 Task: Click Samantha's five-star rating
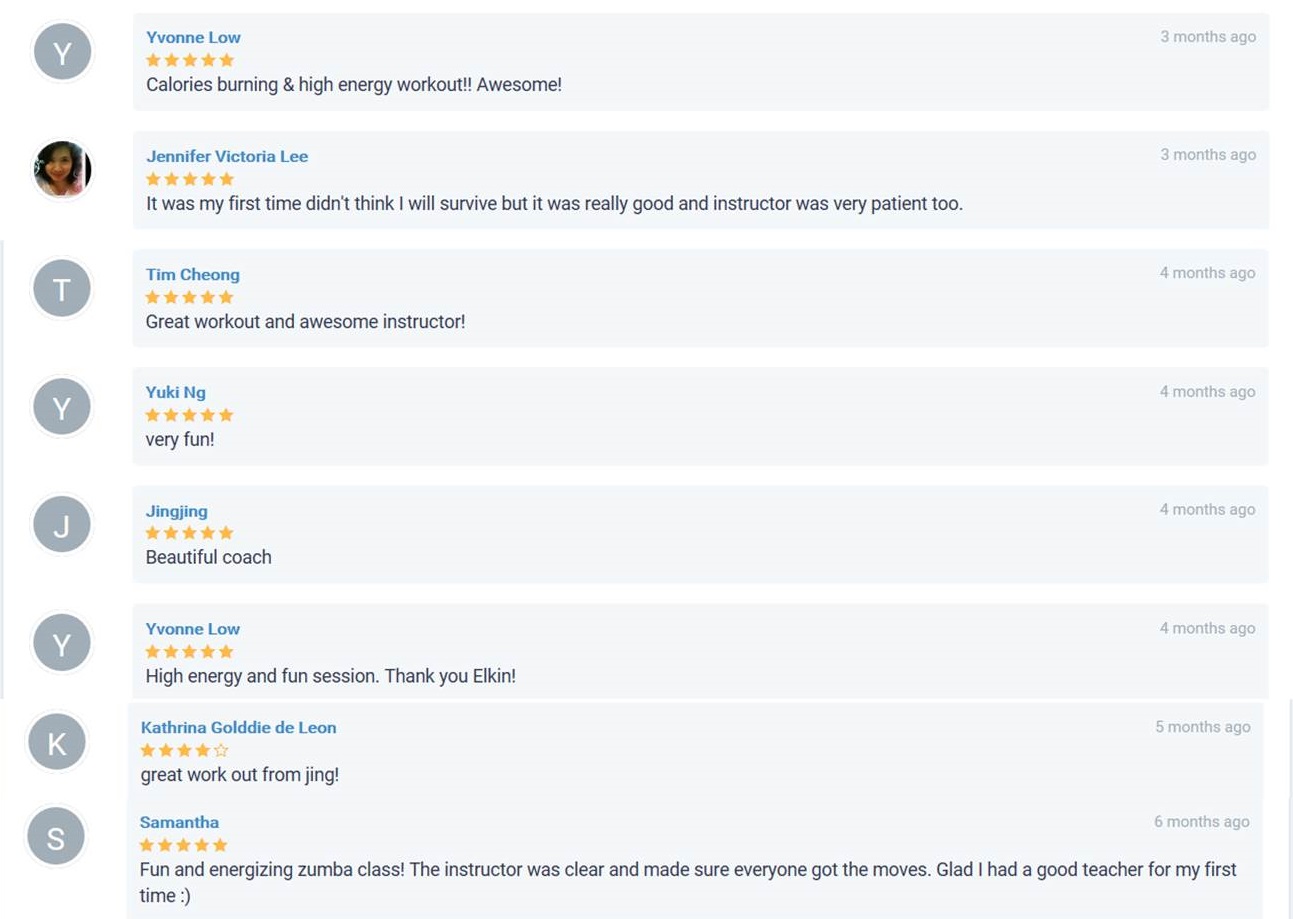(184, 845)
